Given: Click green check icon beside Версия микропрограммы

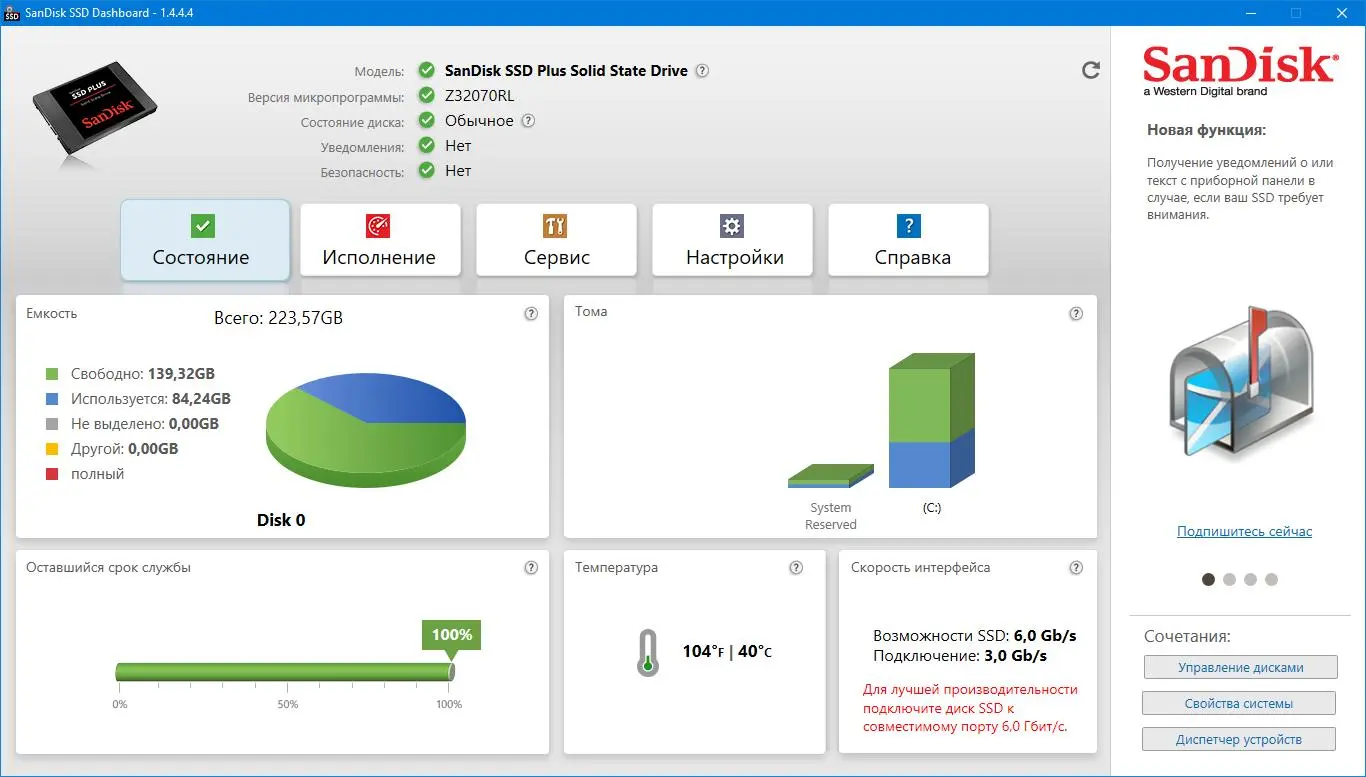Looking at the screenshot, I should coord(427,96).
